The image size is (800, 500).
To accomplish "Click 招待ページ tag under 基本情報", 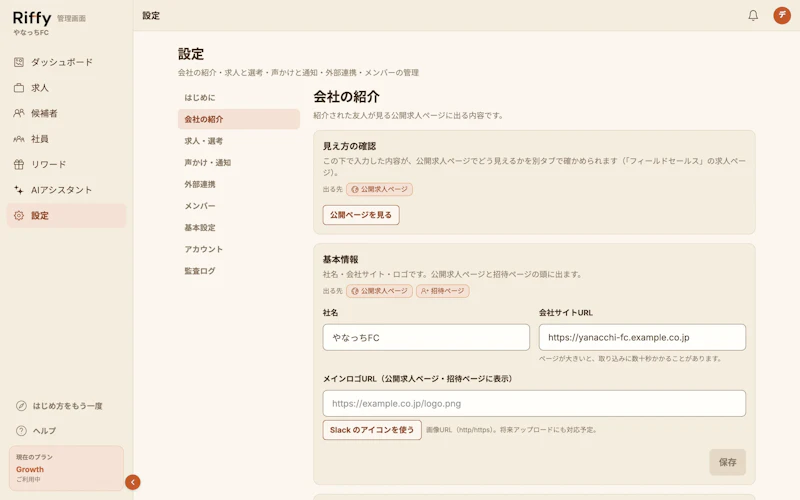I will coord(442,291).
